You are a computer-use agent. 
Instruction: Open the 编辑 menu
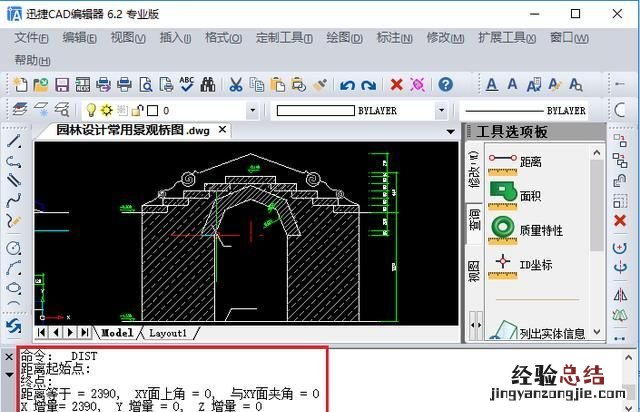[79, 38]
